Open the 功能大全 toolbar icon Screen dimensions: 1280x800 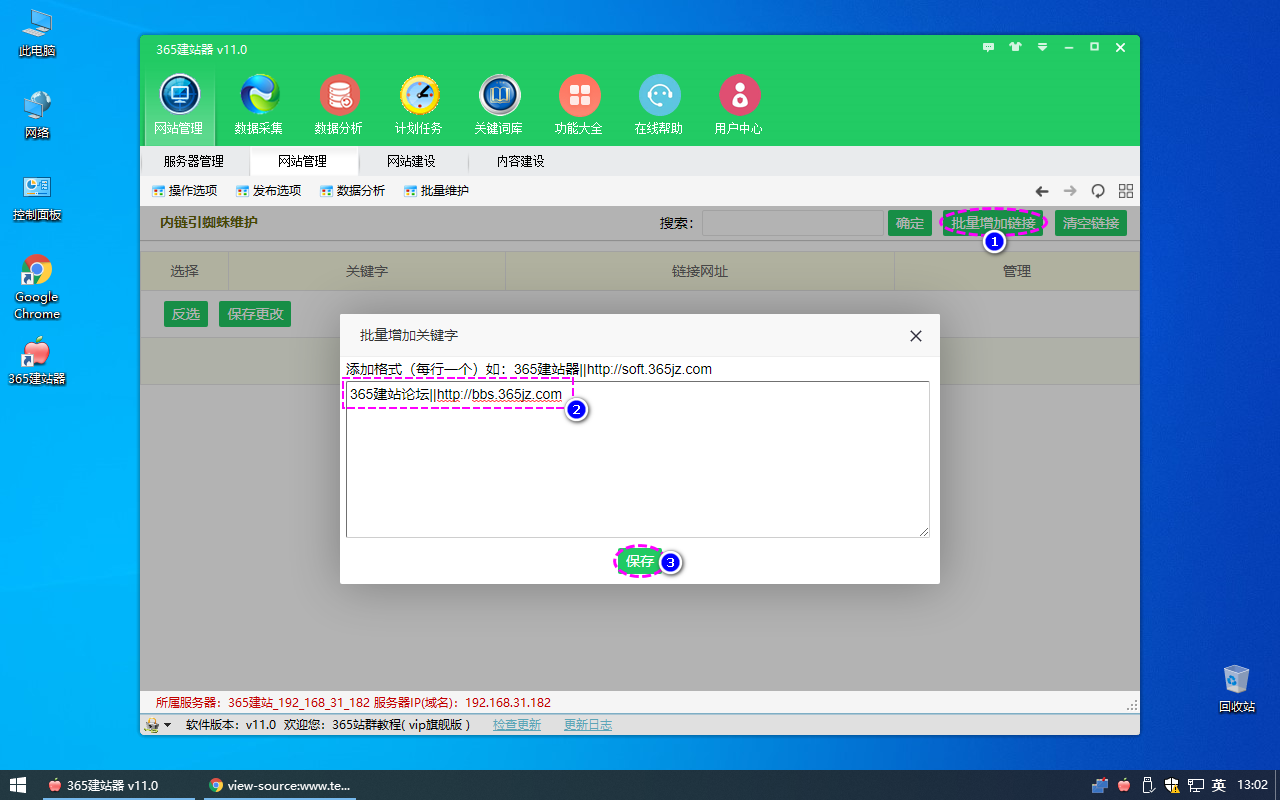pyautogui.click(x=579, y=106)
